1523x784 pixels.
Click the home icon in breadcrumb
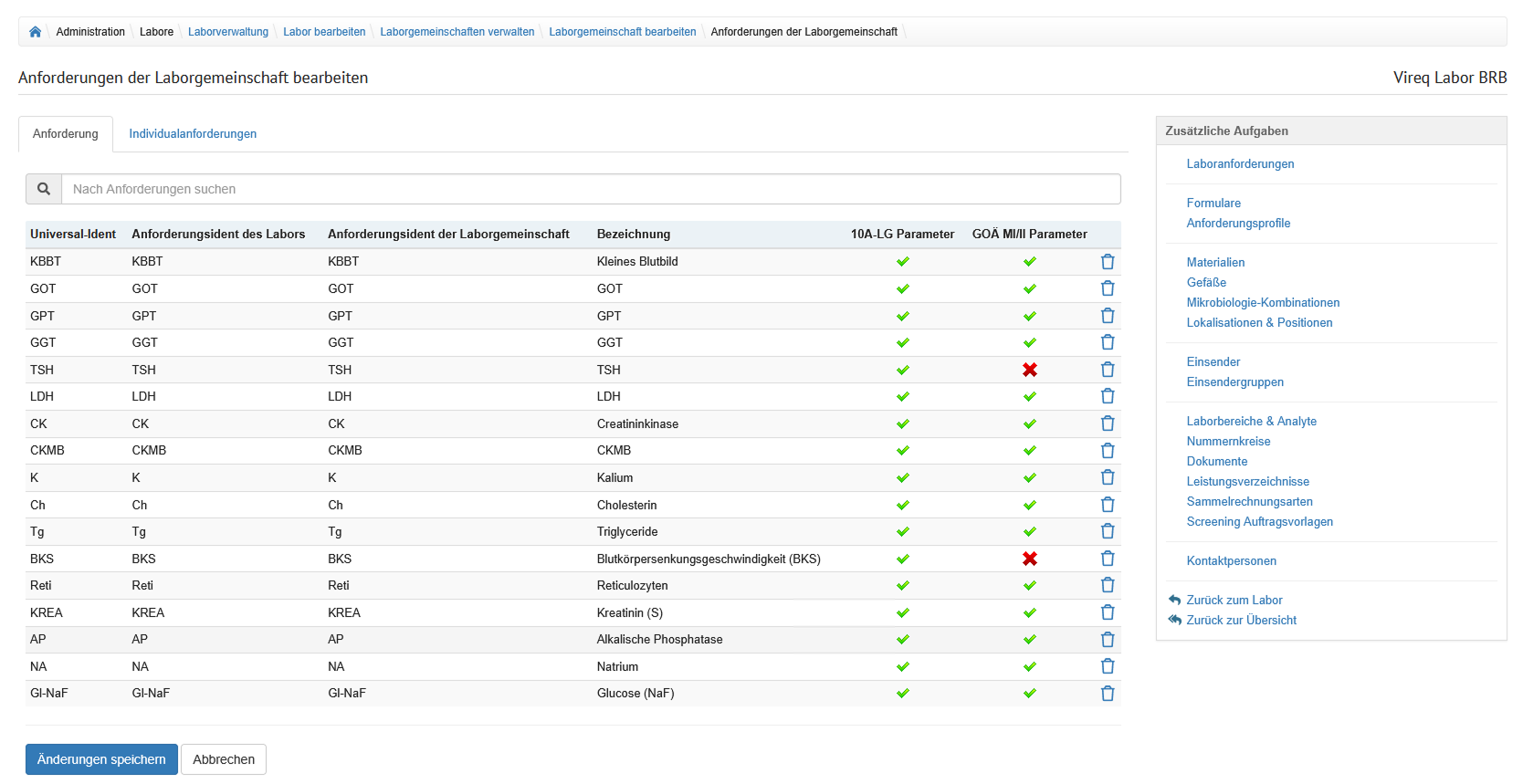click(x=35, y=32)
